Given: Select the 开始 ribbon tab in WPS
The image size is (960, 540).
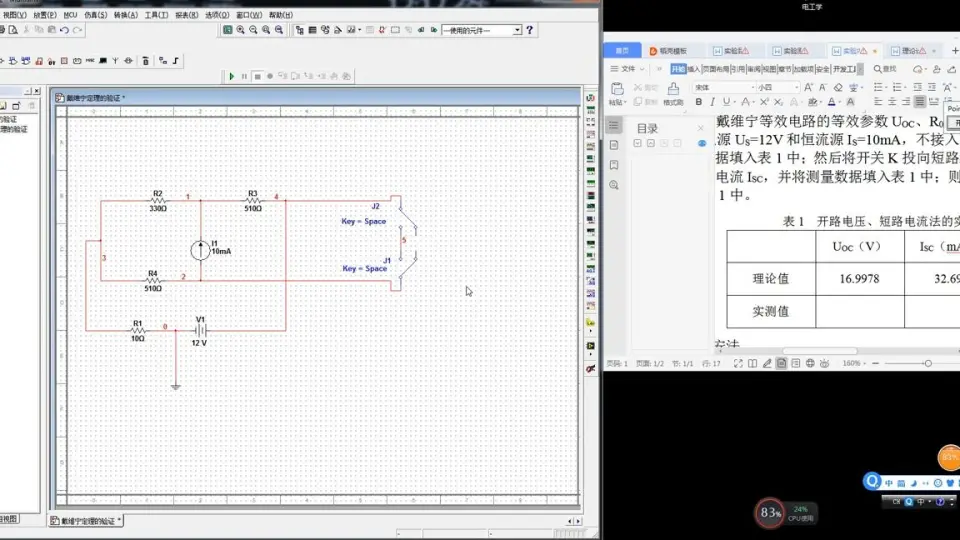Looking at the screenshot, I should (x=678, y=69).
